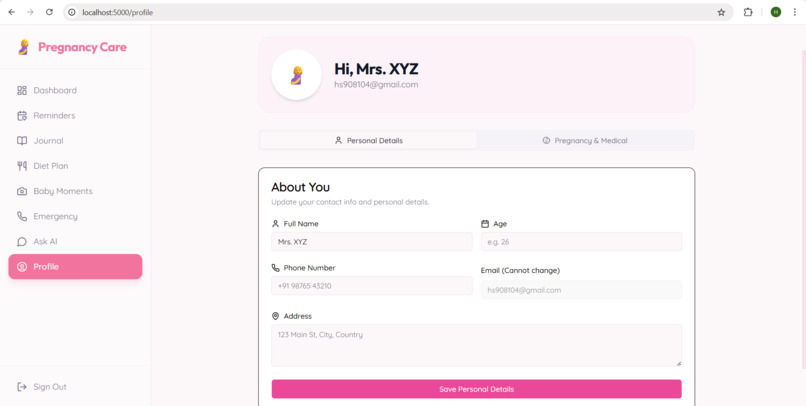Click the person icon beside Full Name

[x=276, y=224]
